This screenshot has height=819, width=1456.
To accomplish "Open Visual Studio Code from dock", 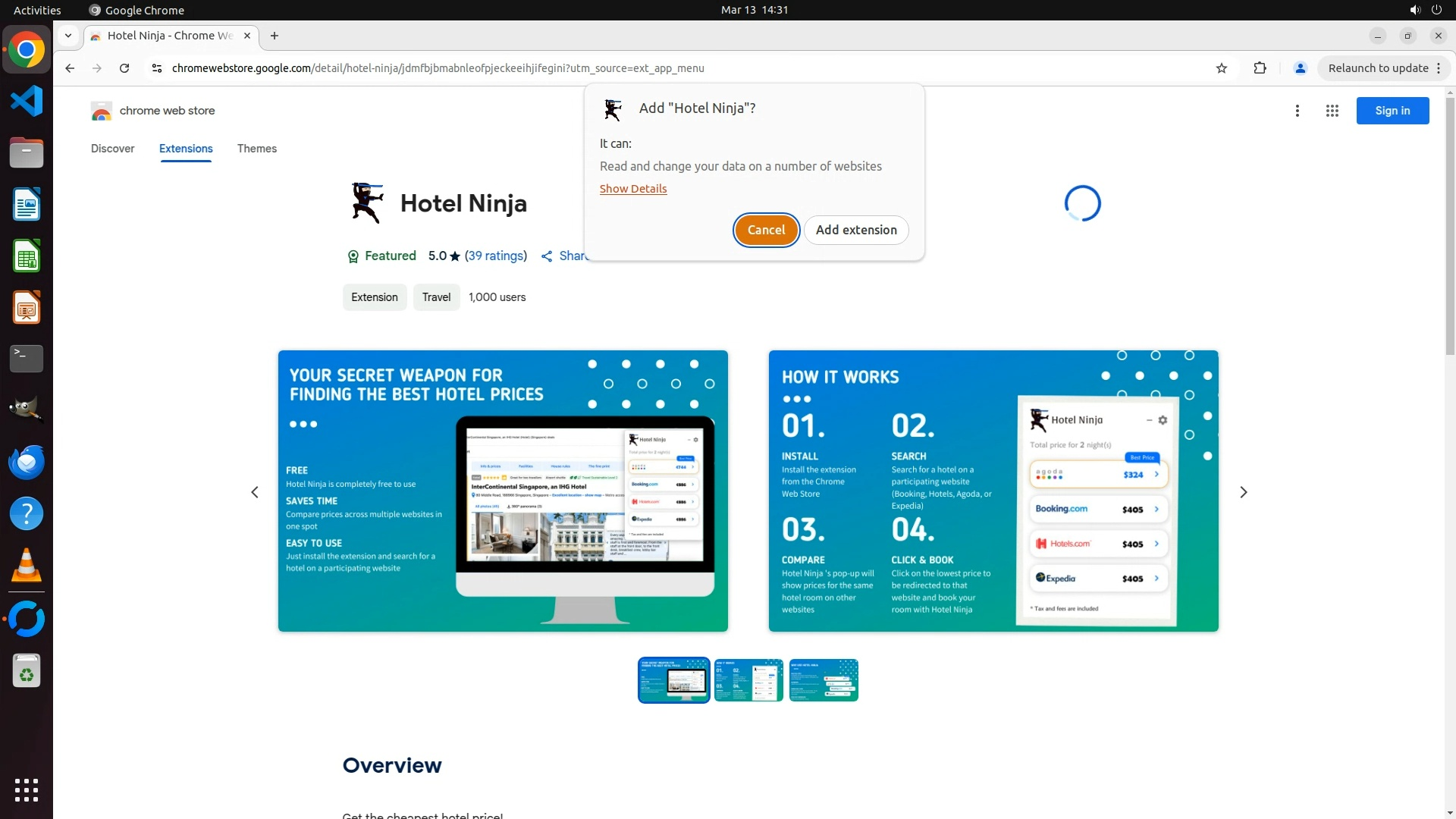I will (x=27, y=101).
